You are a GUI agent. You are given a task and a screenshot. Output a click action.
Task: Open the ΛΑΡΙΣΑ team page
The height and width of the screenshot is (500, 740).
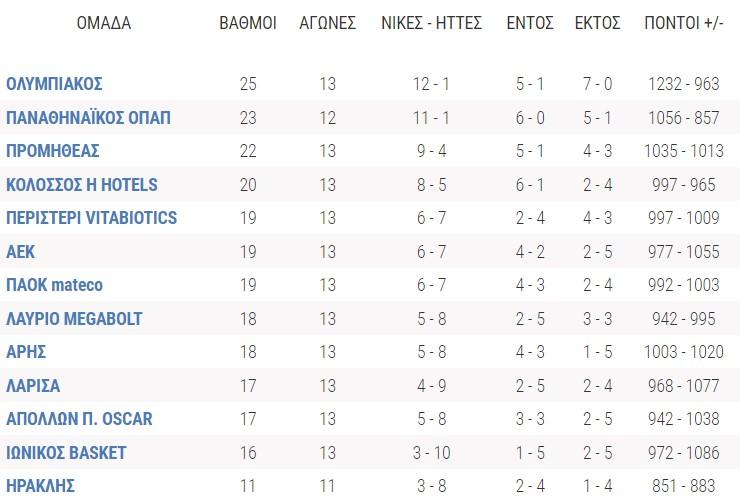33,386
